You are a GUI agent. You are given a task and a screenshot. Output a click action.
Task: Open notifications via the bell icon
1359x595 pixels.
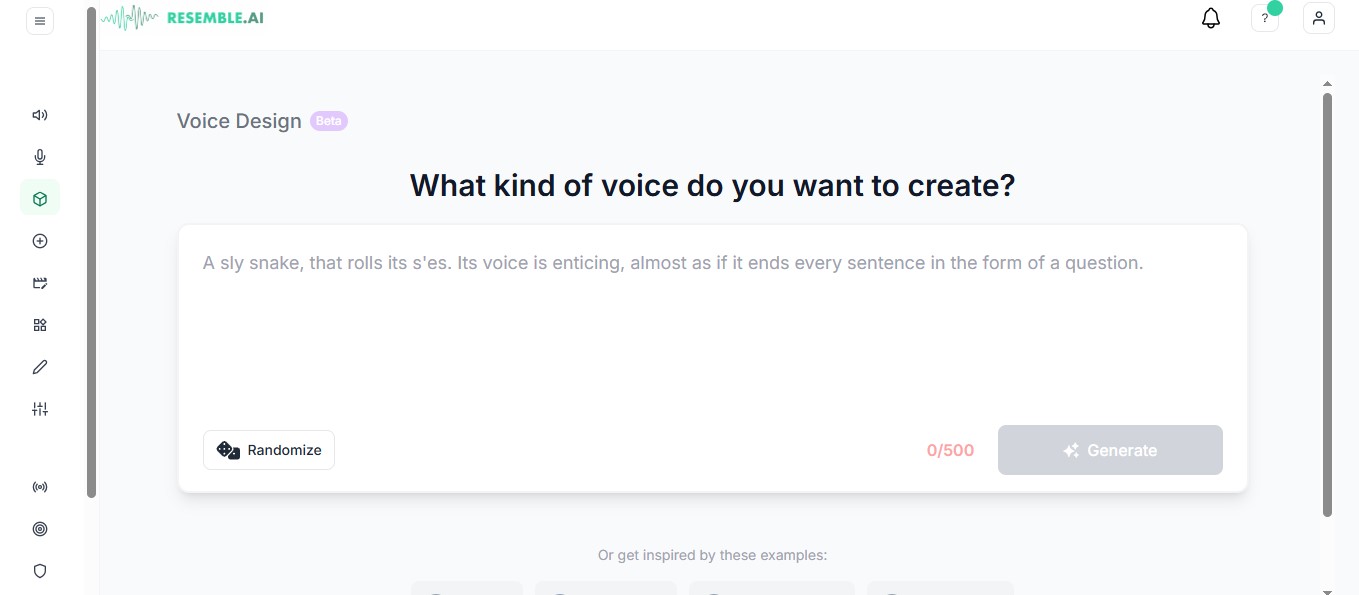(x=1211, y=18)
